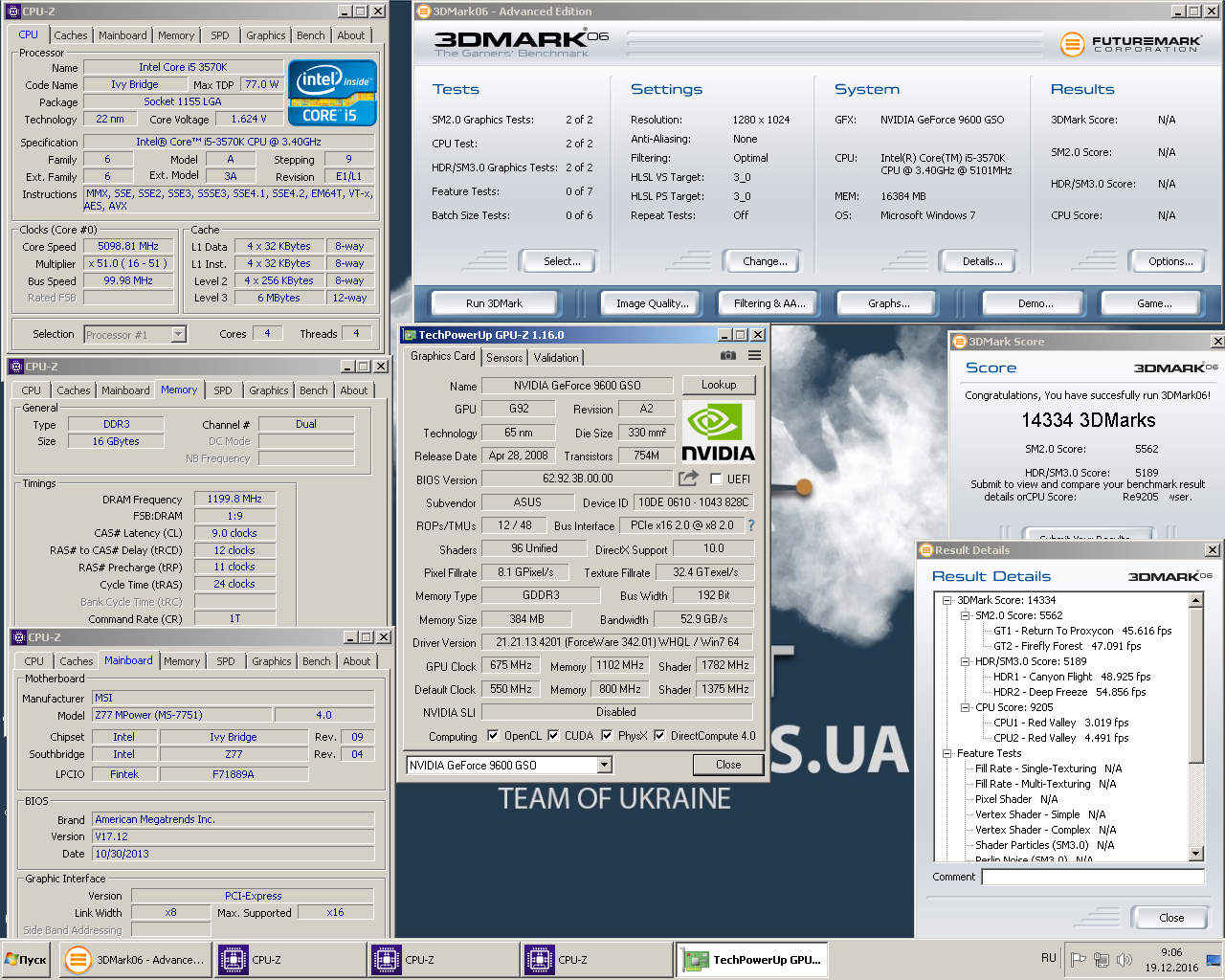
Task: Click title icon of CPU-Z window showing Timings
Action: click(x=16, y=367)
